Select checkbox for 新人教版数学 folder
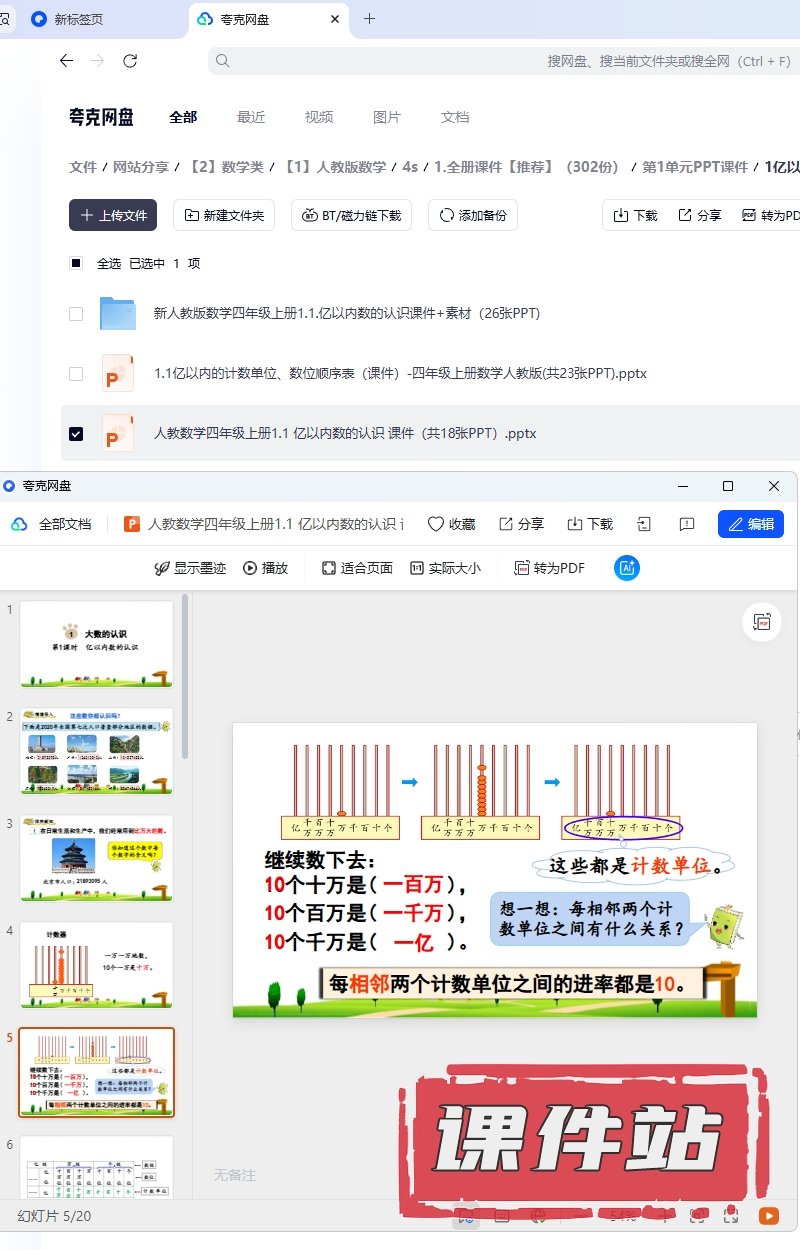The width and height of the screenshot is (800, 1250). coord(76,314)
